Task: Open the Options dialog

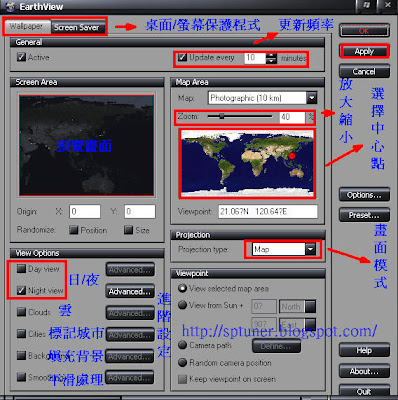Action: point(364,195)
